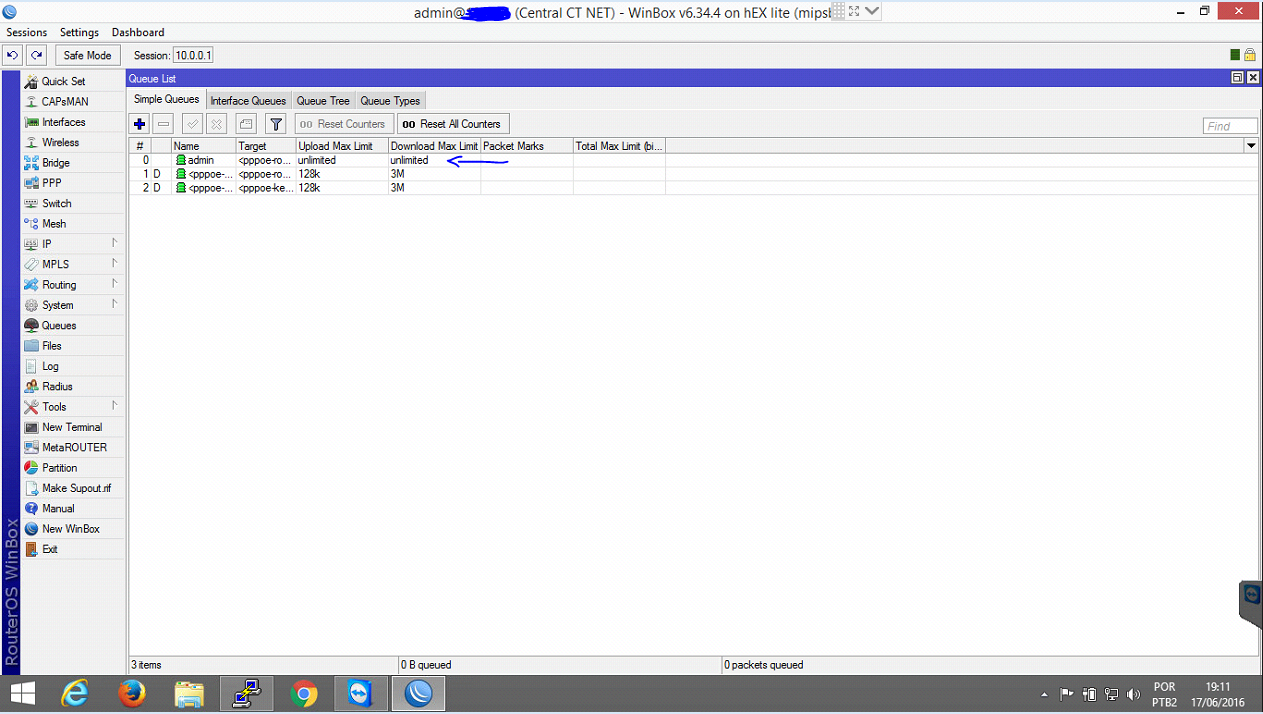
Task: Click the Session address field 10.0.0.1
Action: click(x=194, y=55)
